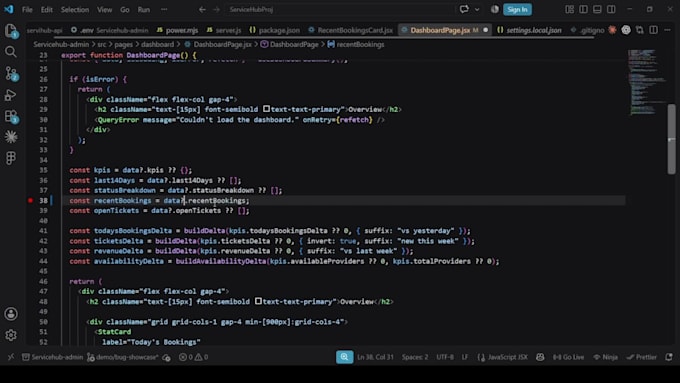
Task: Toggle the Primary Side Bar
Action: pyautogui.click(x=583, y=9)
